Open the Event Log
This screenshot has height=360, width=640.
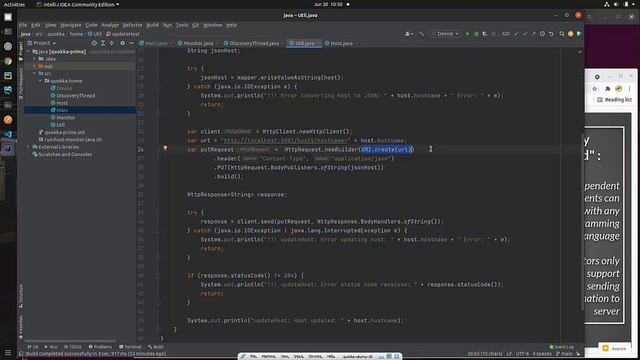point(562,347)
